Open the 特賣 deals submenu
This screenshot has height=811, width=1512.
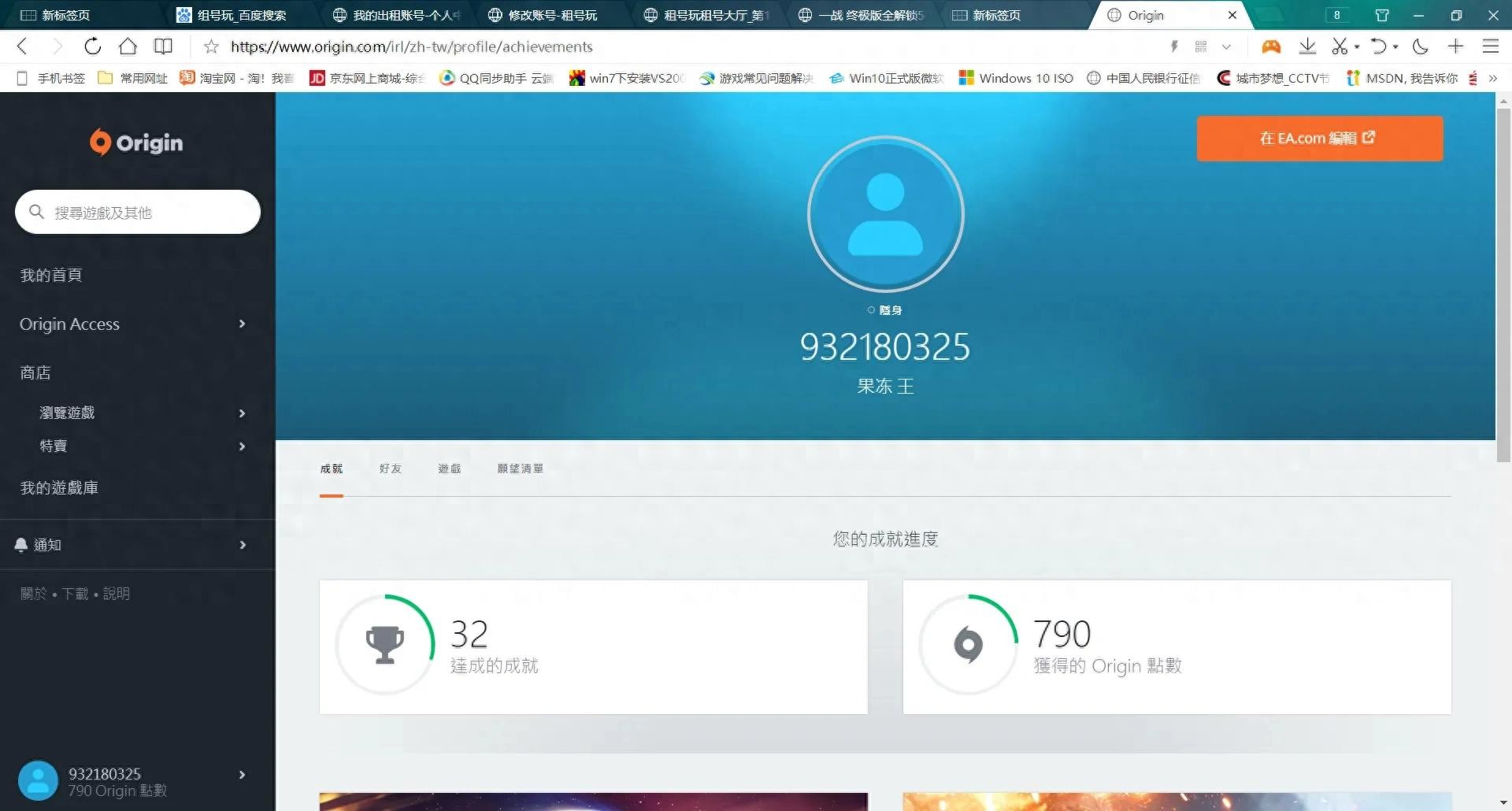point(142,446)
